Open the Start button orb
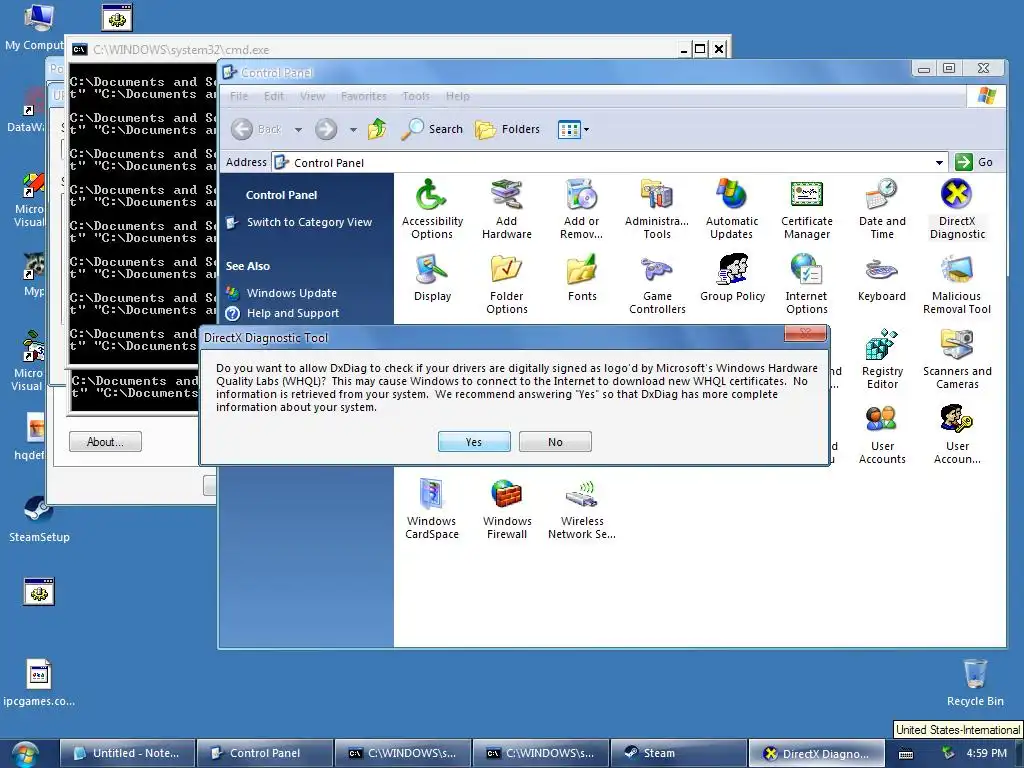 coord(25,753)
